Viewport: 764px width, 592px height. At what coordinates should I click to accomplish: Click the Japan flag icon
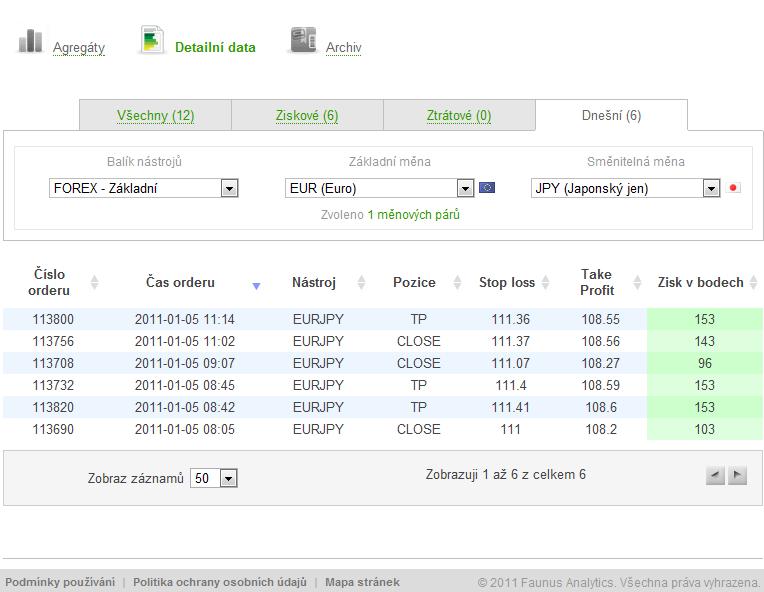coord(733,188)
